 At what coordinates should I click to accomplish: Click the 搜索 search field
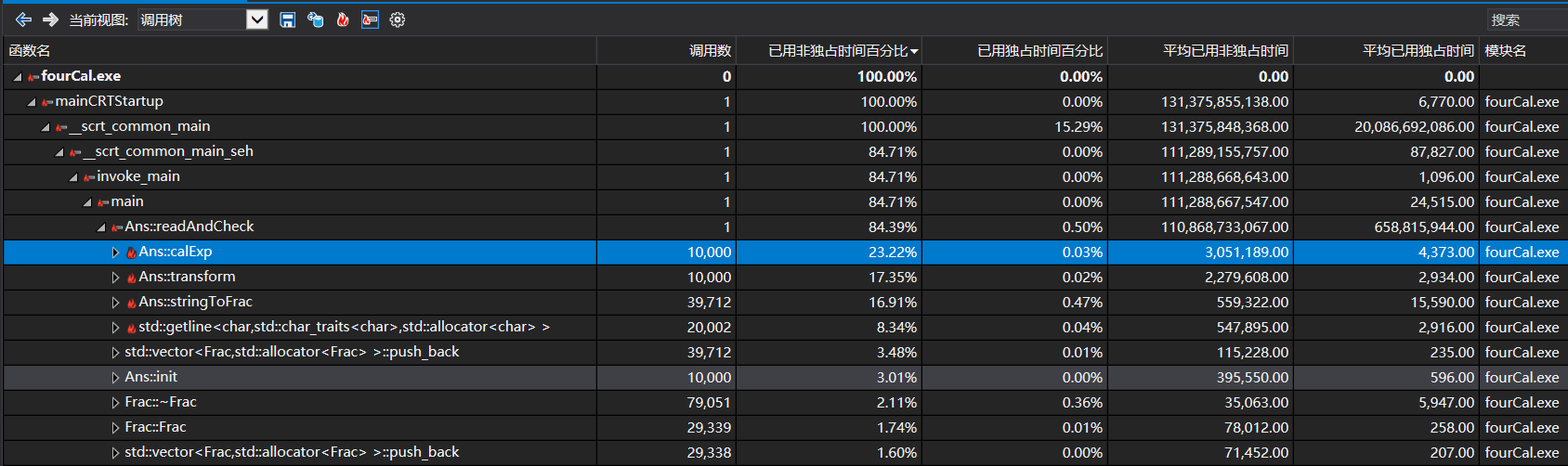[1527, 19]
